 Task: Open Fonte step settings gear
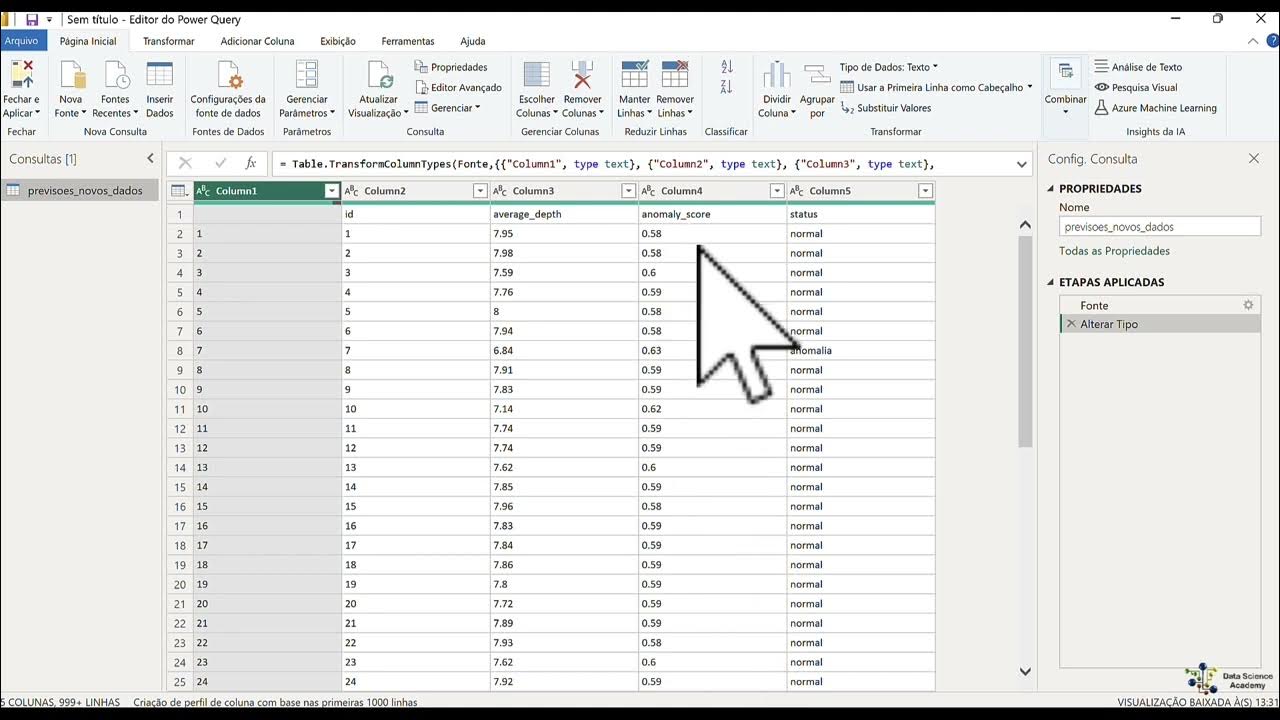(x=1248, y=305)
